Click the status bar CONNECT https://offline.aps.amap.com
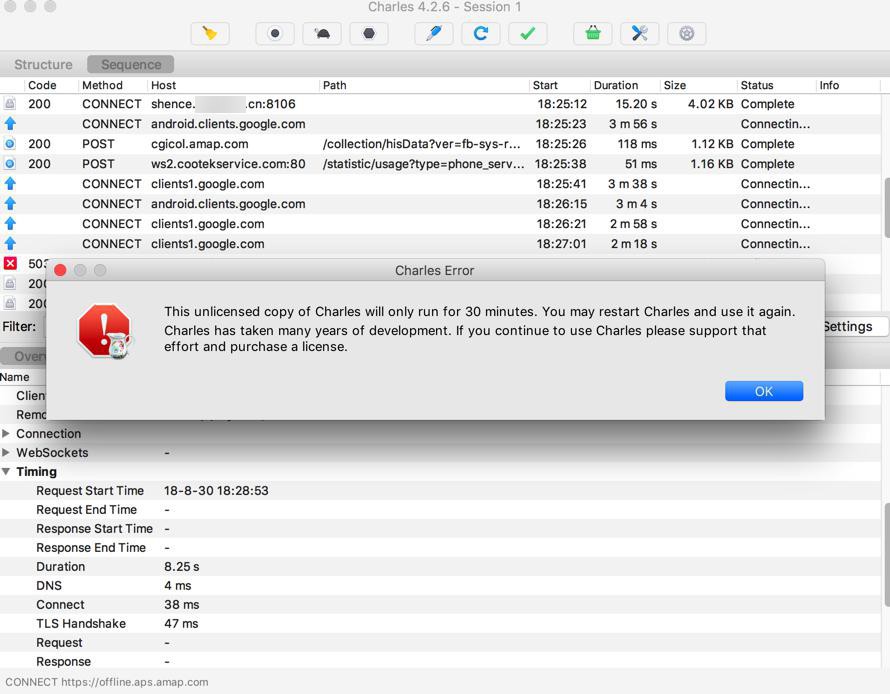This screenshot has width=890, height=694. [107, 682]
